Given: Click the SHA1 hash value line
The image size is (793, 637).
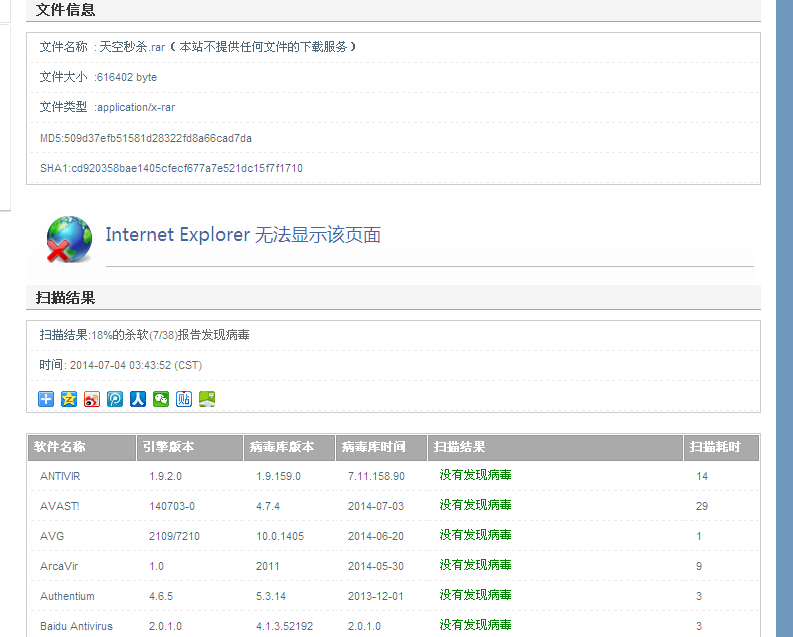Looking at the screenshot, I should point(171,168).
